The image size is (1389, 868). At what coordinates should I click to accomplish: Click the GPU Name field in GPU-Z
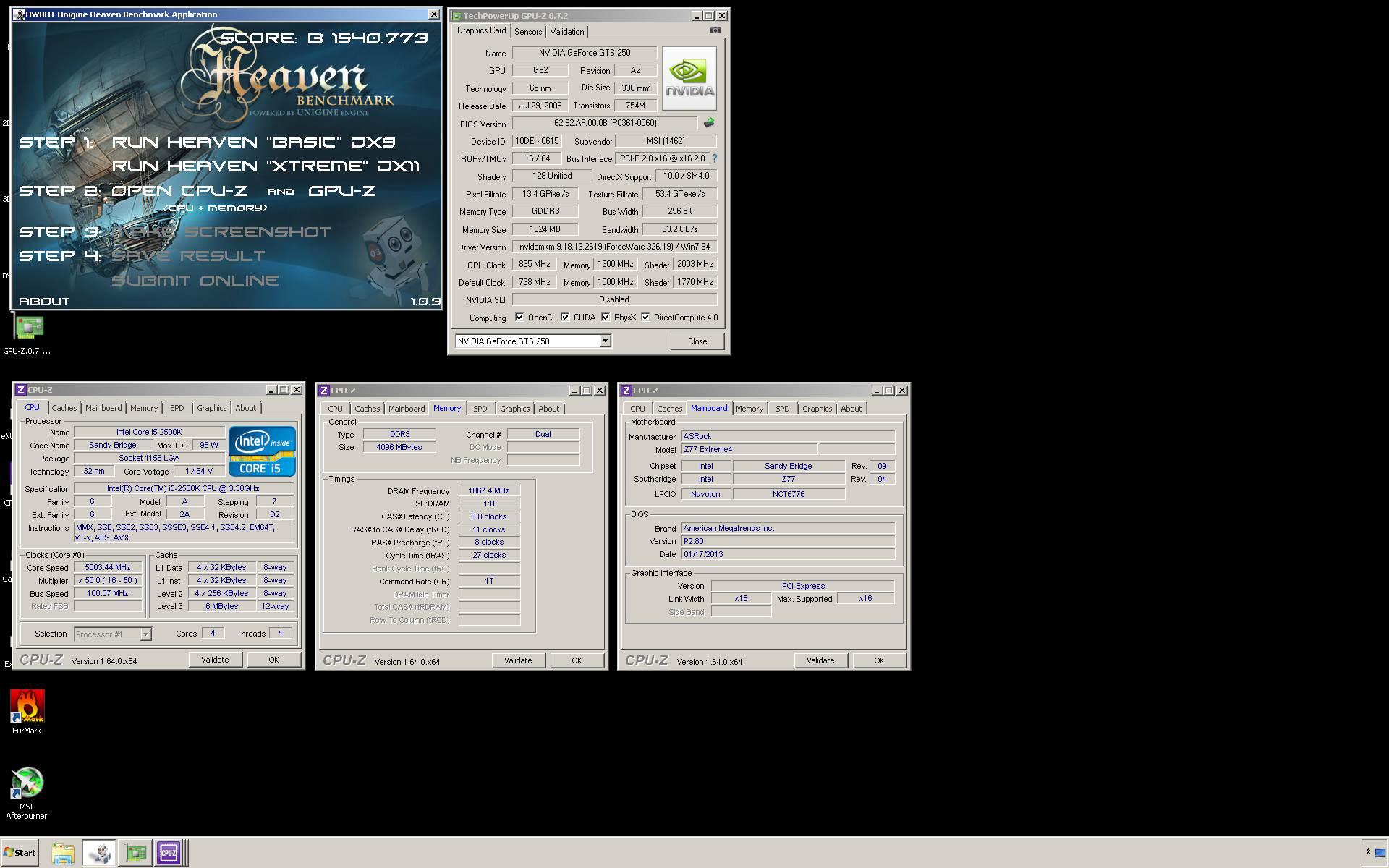coord(585,53)
